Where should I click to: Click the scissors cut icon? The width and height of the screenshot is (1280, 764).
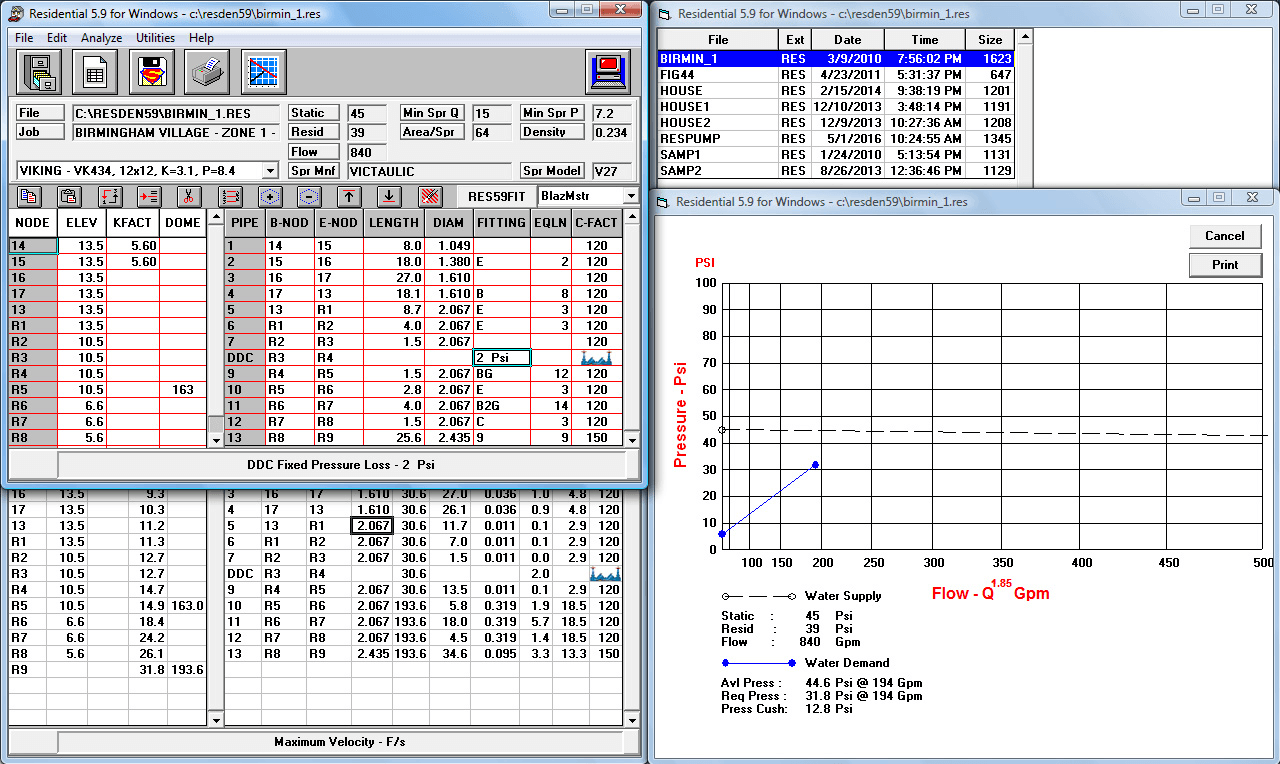point(189,196)
